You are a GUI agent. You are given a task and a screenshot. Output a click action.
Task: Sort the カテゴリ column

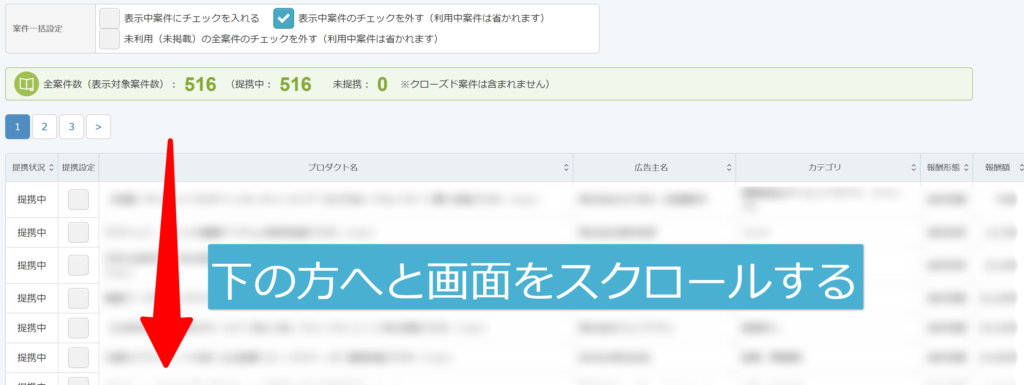[914, 168]
